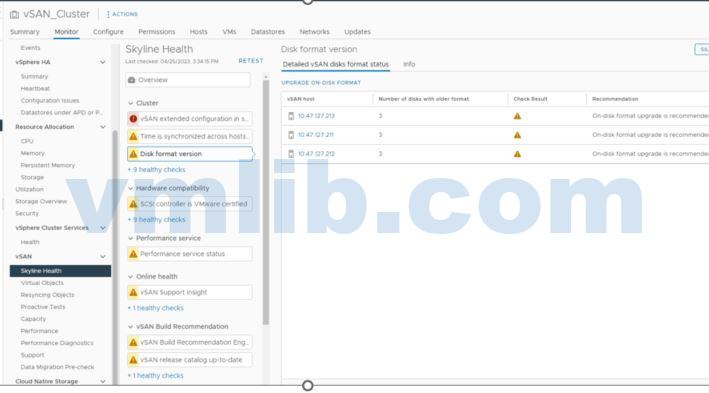
Task: Click warning icon for vSAN Support Insight
Action: [133, 293]
